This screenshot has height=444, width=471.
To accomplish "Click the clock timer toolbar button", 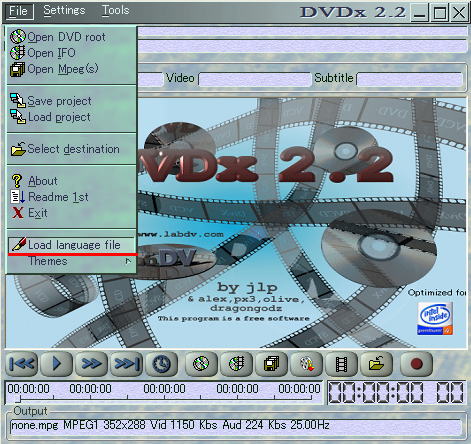I will 162,364.
